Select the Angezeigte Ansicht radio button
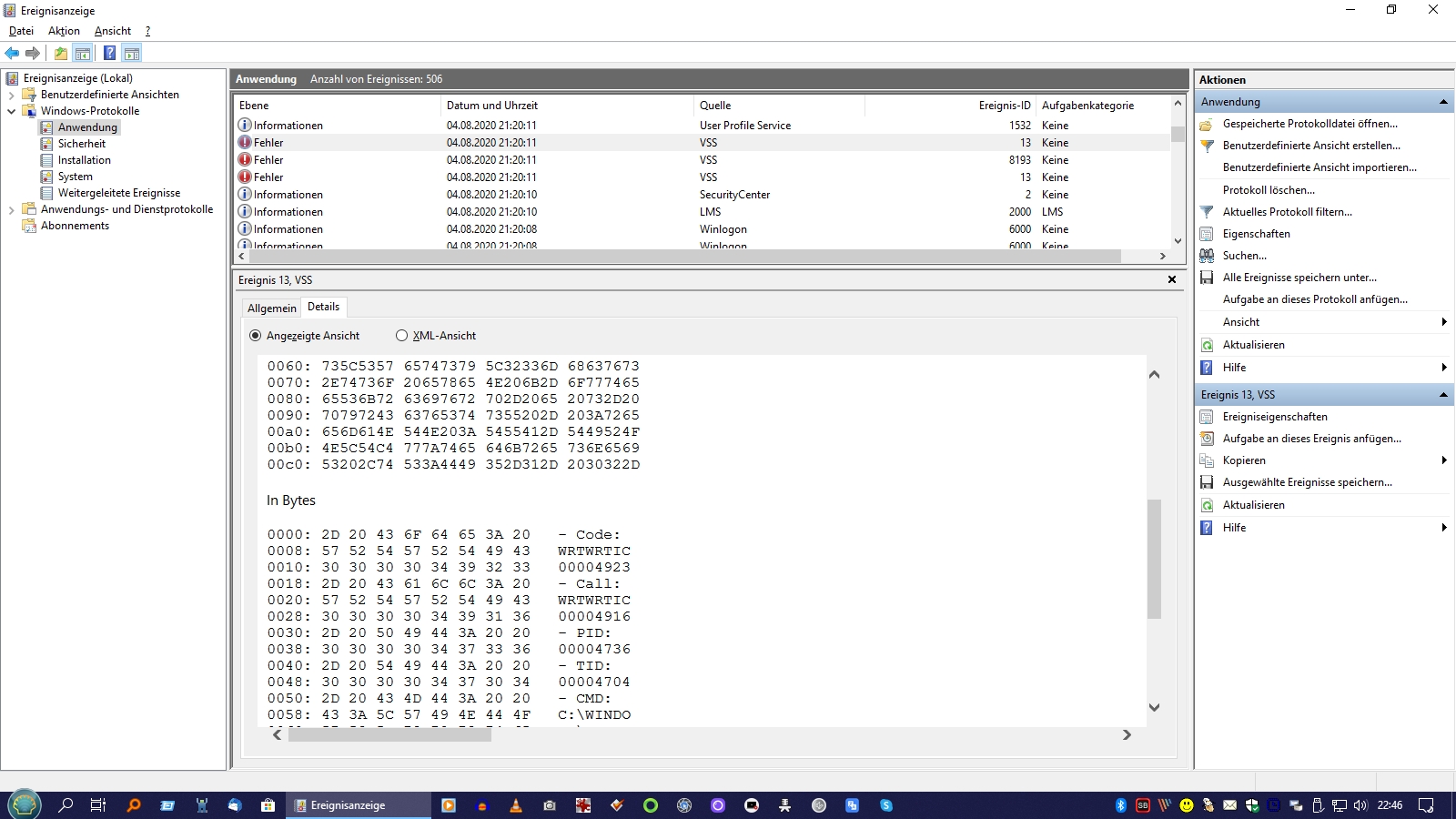This screenshot has height=819, width=1456. pos(255,336)
